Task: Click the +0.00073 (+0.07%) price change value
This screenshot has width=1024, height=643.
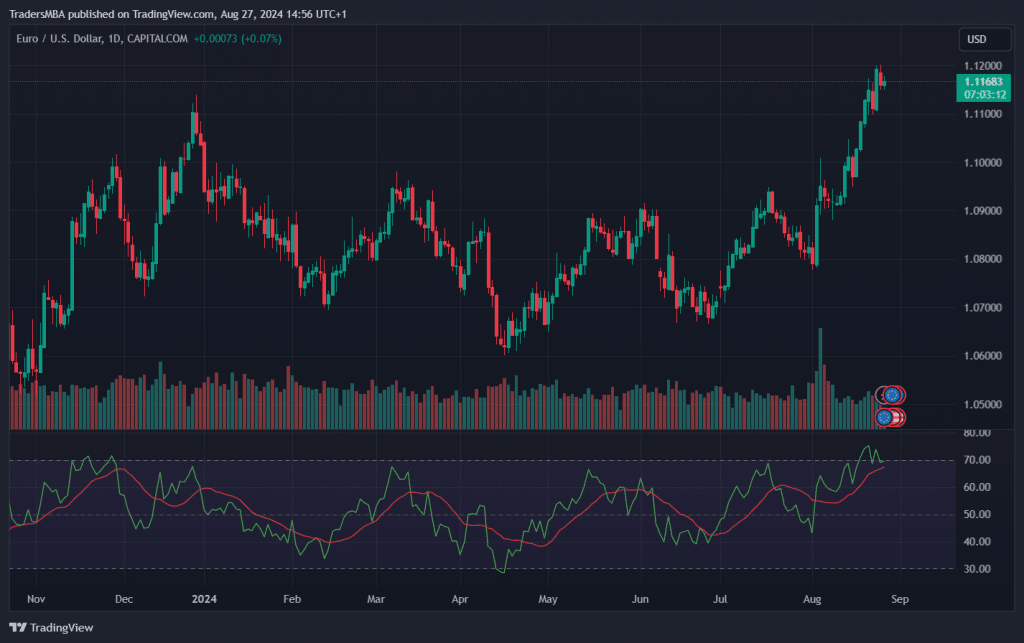Action: pos(237,39)
